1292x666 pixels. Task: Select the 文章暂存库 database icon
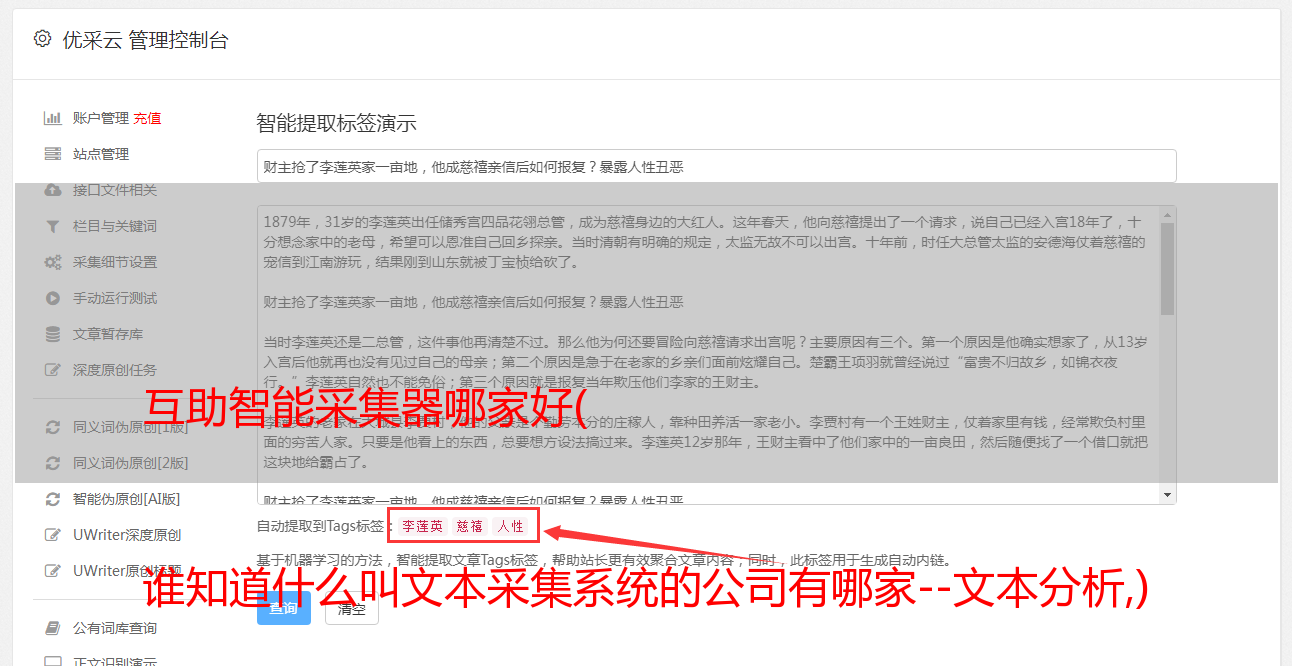point(53,334)
